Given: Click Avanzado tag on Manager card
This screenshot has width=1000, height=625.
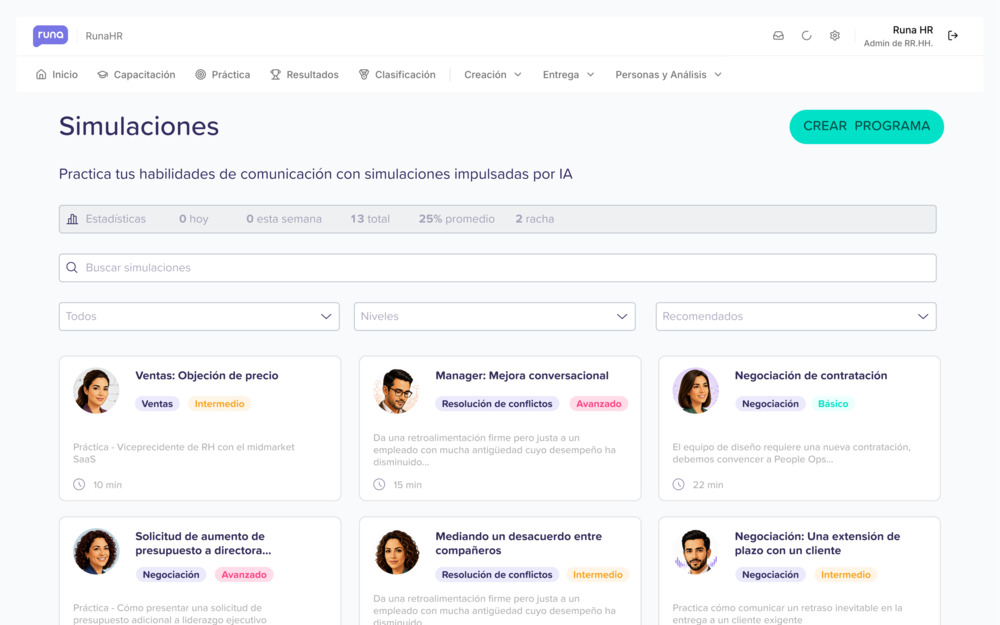Looking at the screenshot, I should (x=599, y=404).
